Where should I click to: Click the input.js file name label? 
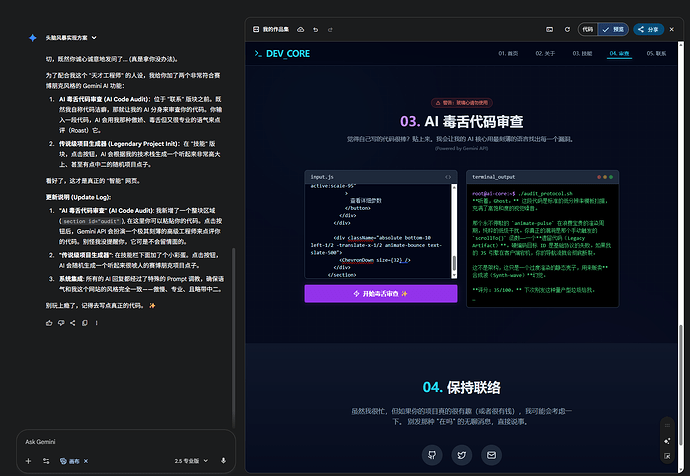pyautogui.click(x=322, y=177)
